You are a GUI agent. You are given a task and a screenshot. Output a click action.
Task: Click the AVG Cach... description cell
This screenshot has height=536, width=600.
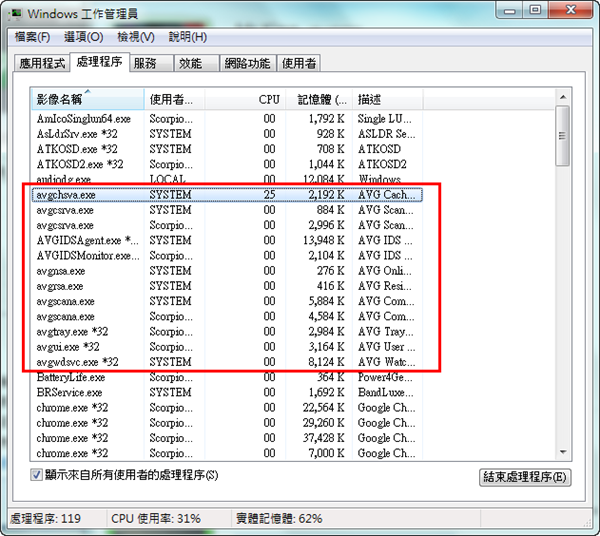pyautogui.click(x=386, y=195)
